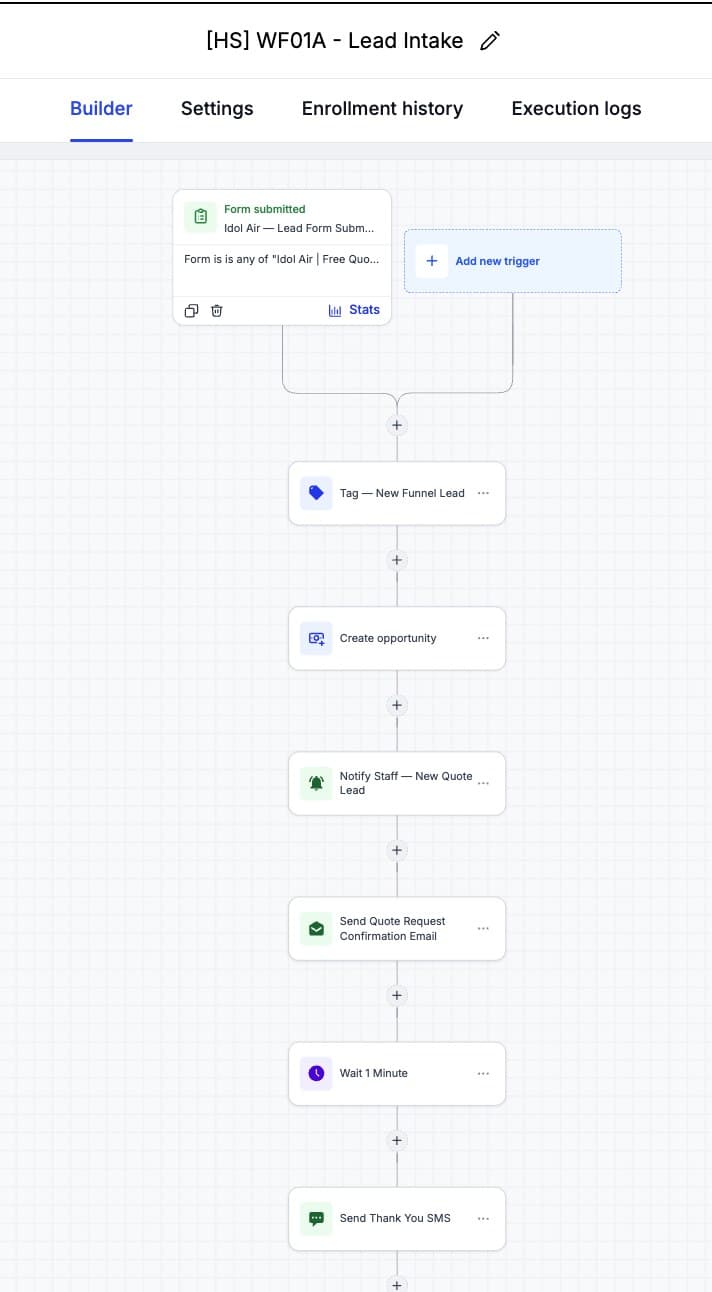Open Stats for the form trigger
The image size is (712, 1292).
(354, 310)
